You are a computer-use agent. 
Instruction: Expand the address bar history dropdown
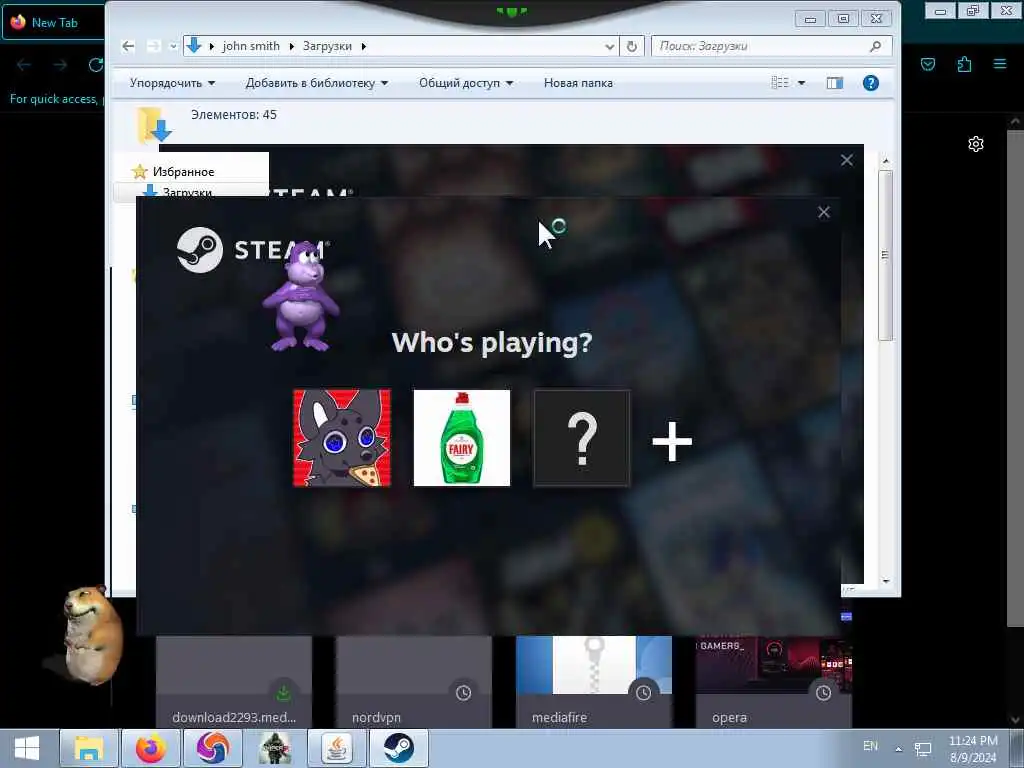coord(609,46)
